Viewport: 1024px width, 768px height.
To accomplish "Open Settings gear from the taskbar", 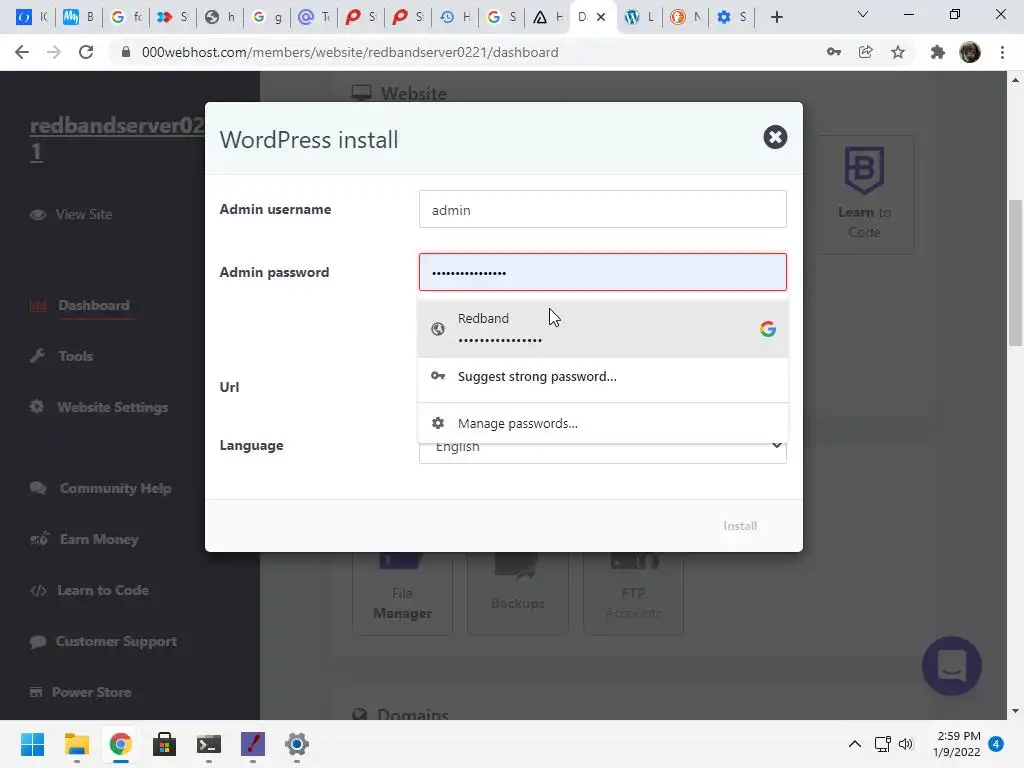I will click(296, 744).
